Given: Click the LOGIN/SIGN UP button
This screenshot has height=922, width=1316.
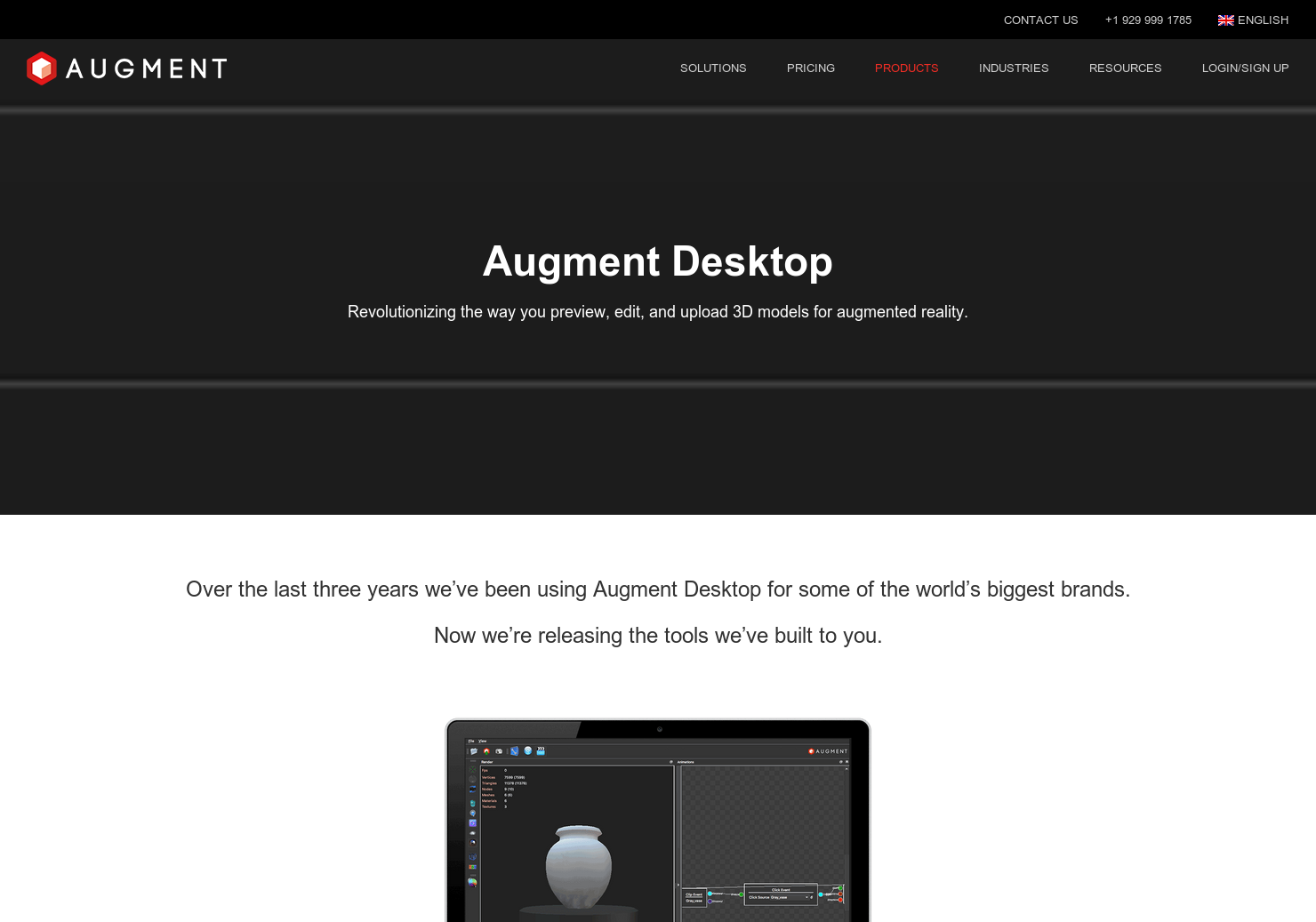Looking at the screenshot, I should tap(1245, 68).
